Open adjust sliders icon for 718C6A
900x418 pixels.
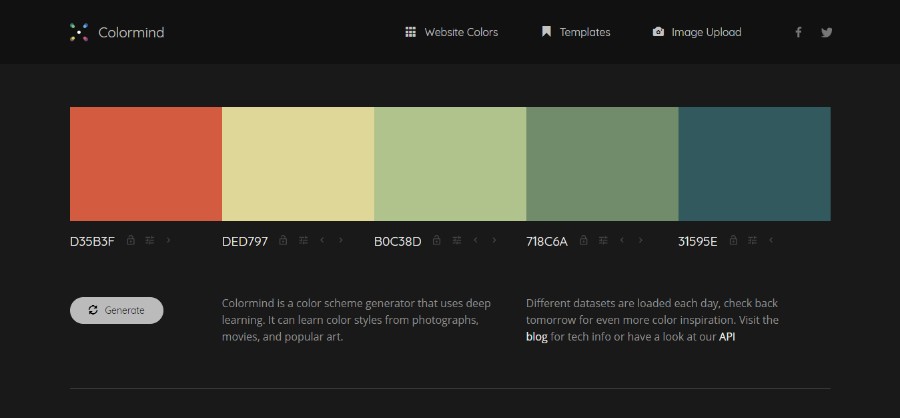click(603, 241)
